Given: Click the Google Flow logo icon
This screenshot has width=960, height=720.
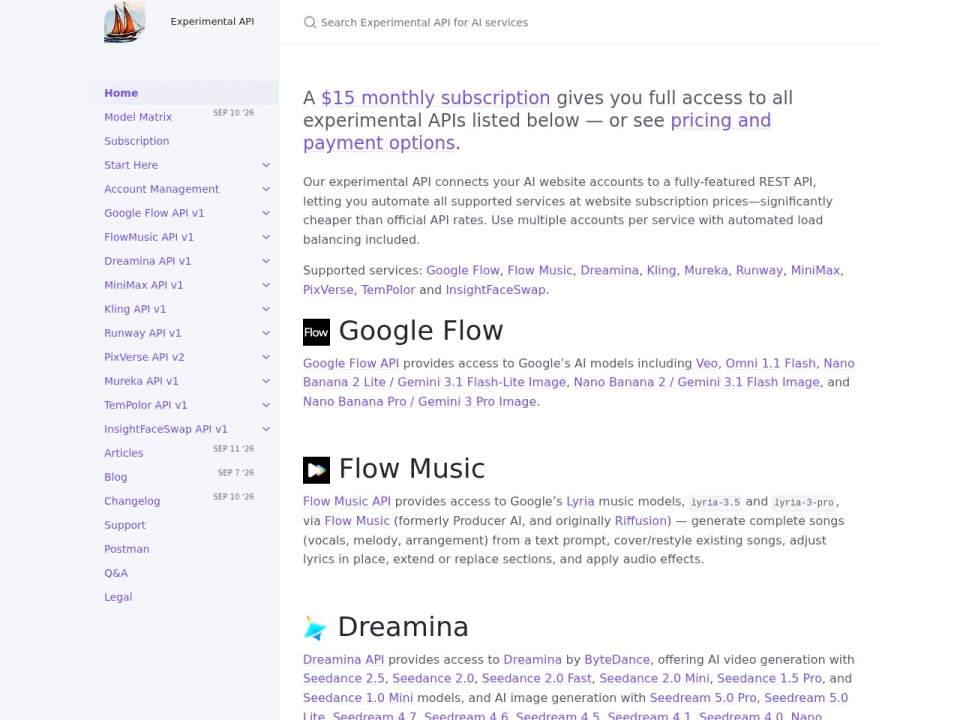Looking at the screenshot, I should (316, 332).
